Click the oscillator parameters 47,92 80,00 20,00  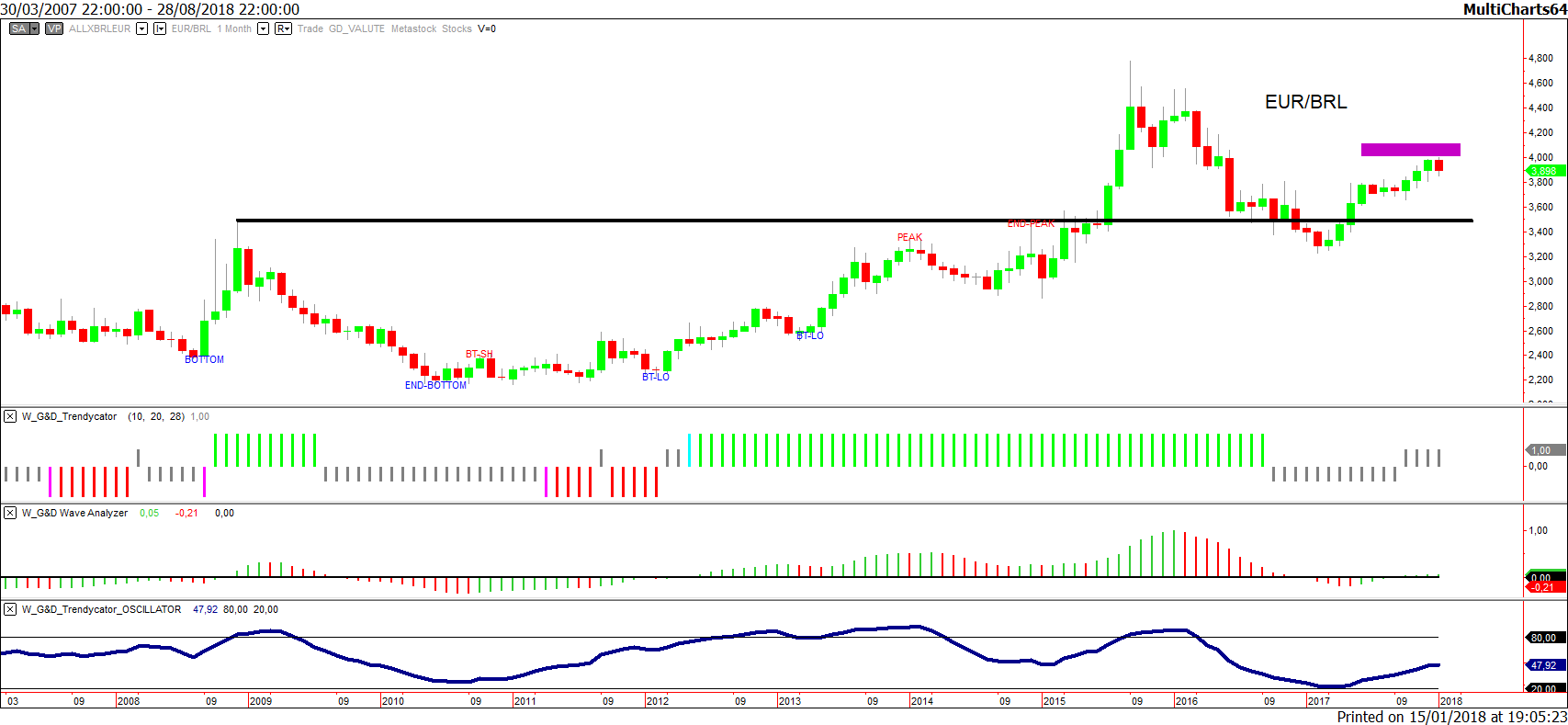coord(235,609)
